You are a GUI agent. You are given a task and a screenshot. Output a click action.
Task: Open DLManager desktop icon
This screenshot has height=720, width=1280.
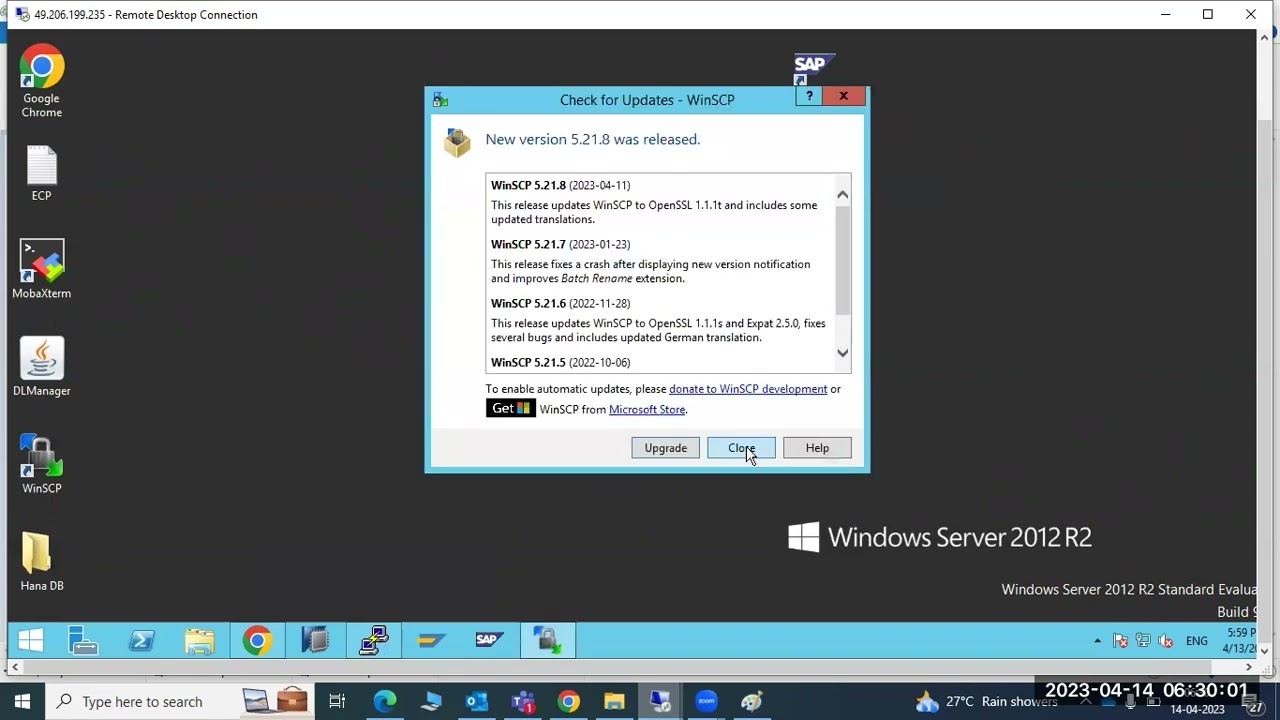(x=42, y=366)
